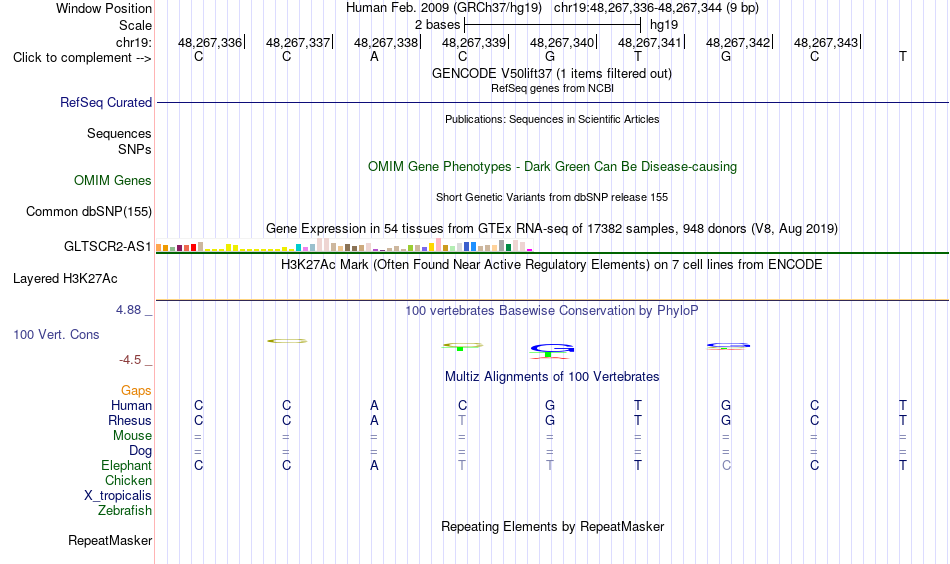Click base A in the complement row

pos(374,57)
